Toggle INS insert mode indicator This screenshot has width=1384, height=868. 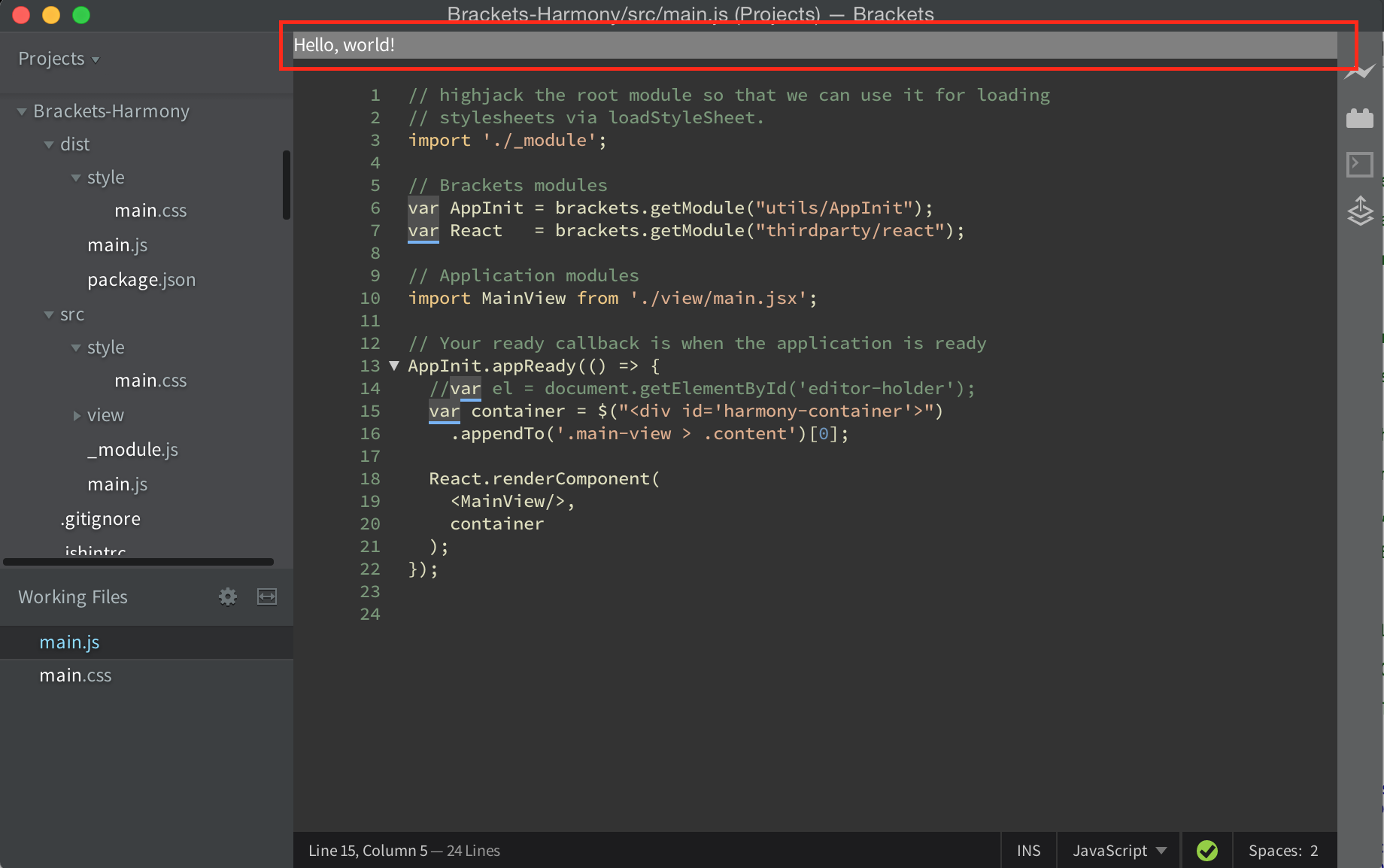1028,850
